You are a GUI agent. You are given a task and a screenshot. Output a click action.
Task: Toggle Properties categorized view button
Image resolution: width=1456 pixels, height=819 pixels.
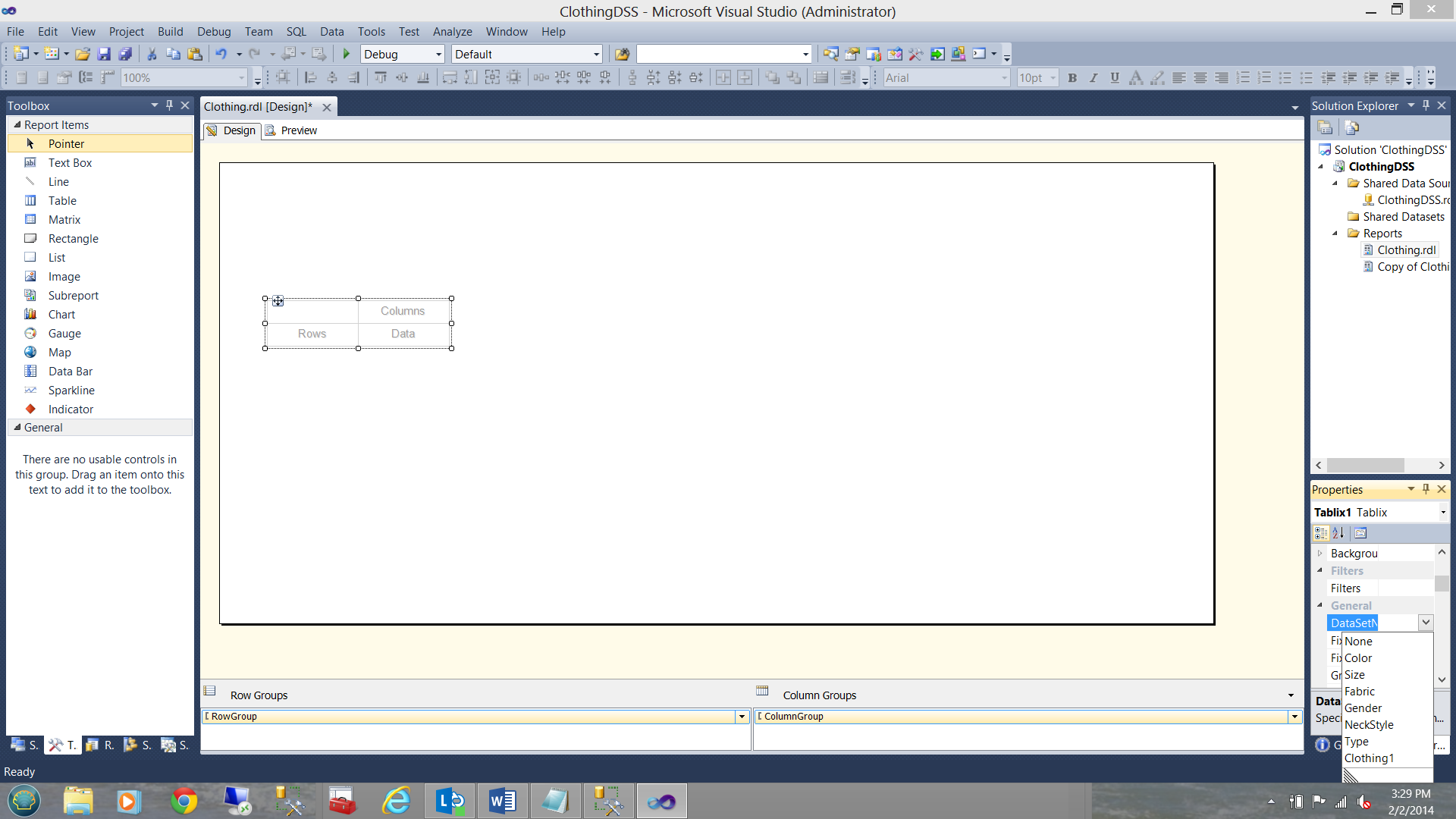[1321, 533]
